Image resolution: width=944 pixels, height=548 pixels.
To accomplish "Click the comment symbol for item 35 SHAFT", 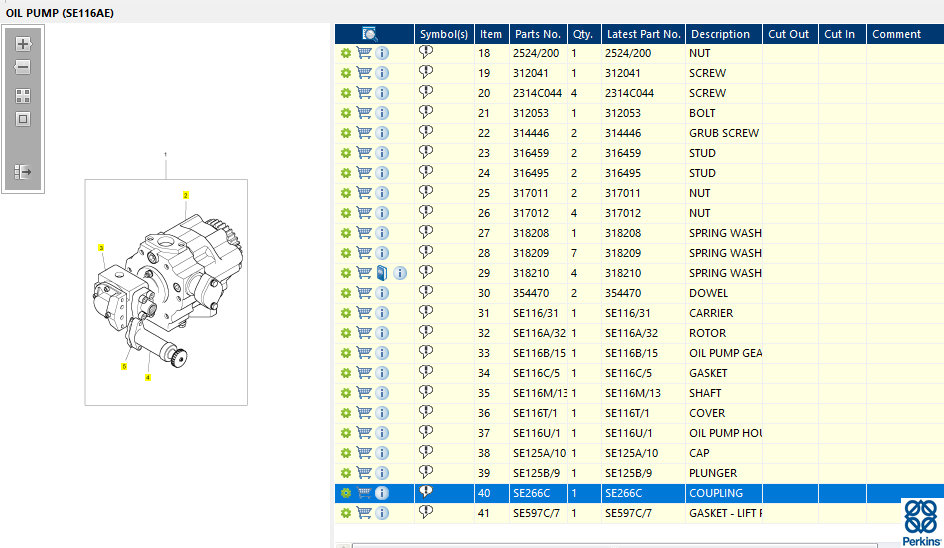I will pyautogui.click(x=426, y=393).
